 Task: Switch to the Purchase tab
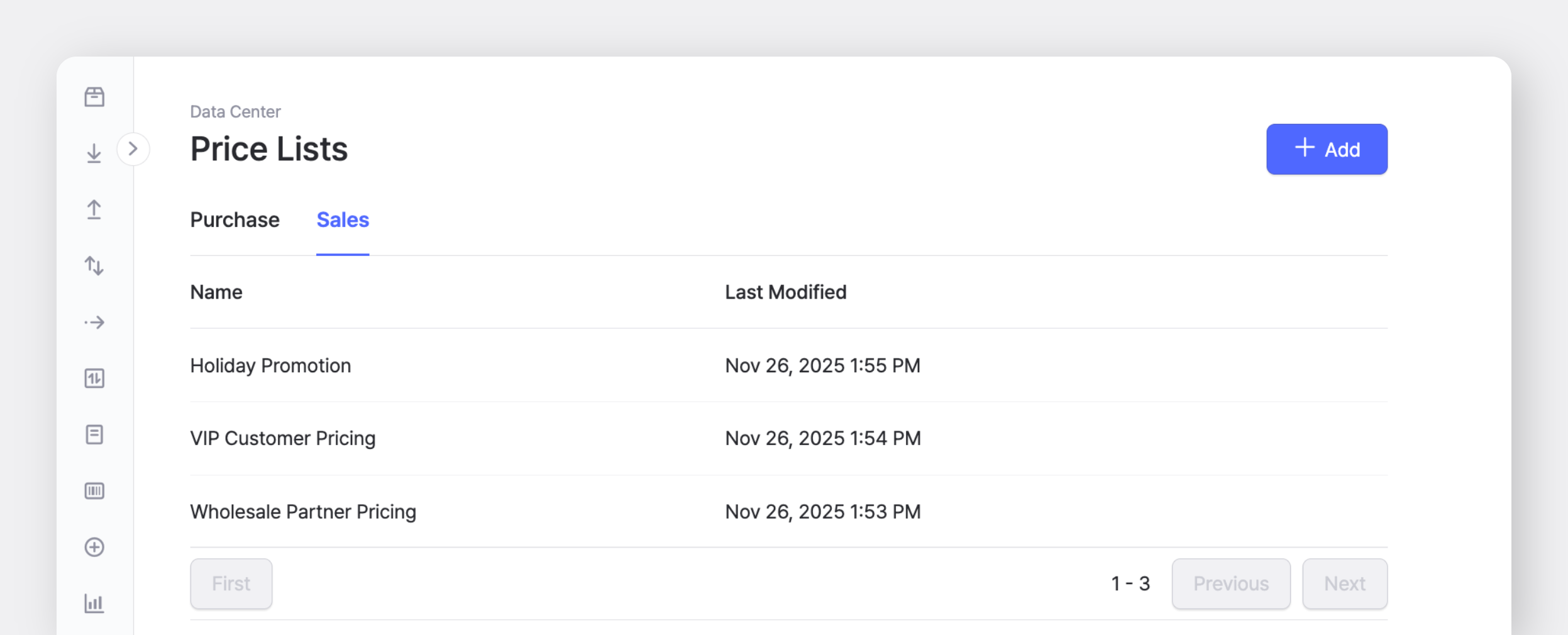click(x=235, y=220)
